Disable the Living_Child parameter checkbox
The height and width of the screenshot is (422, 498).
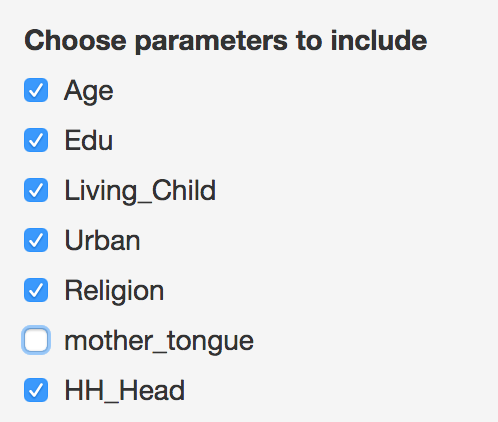coord(36,190)
